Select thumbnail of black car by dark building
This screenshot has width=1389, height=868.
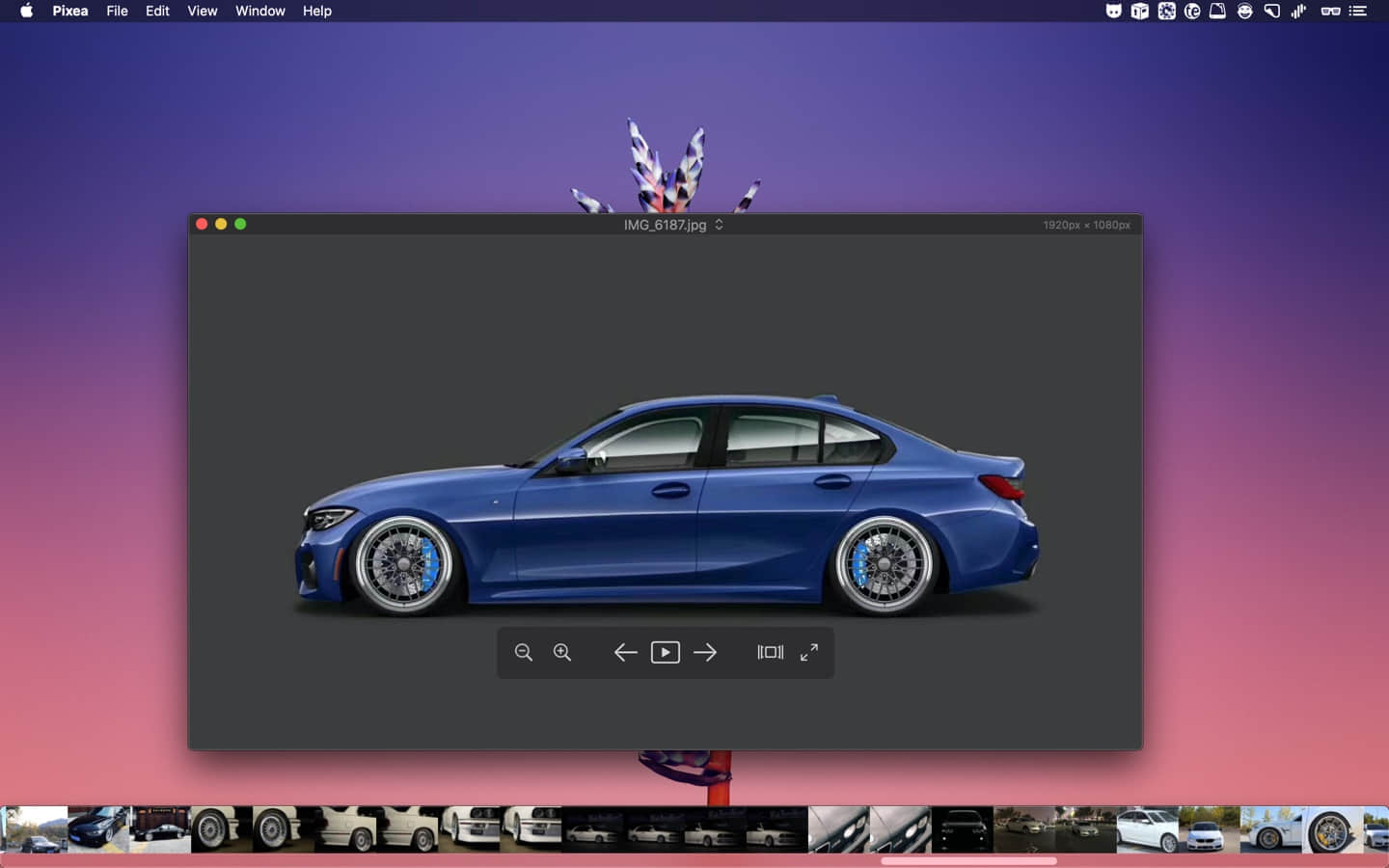tap(160, 830)
